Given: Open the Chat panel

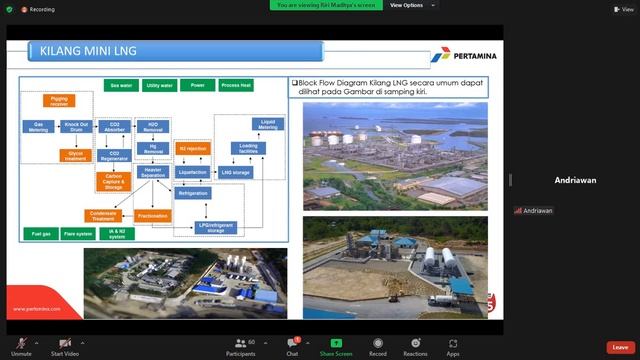Looking at the screenshot, I should (x=292, y=347).
